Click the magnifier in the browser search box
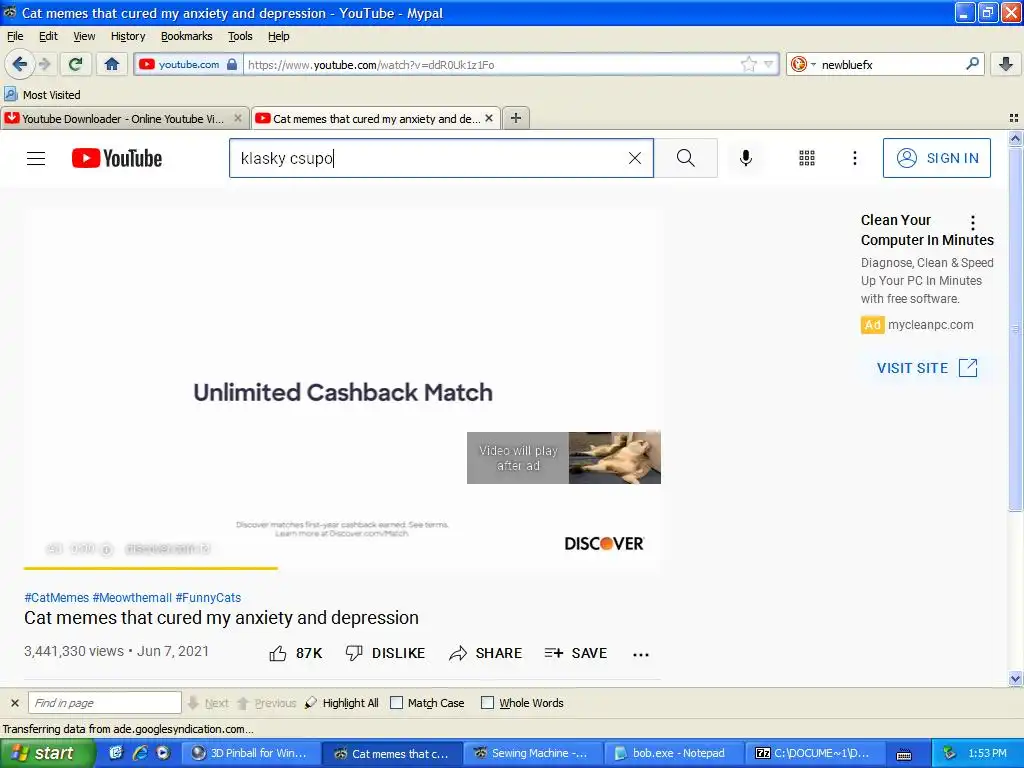This screenshot has width=1024, height=768. click(972, 63)
